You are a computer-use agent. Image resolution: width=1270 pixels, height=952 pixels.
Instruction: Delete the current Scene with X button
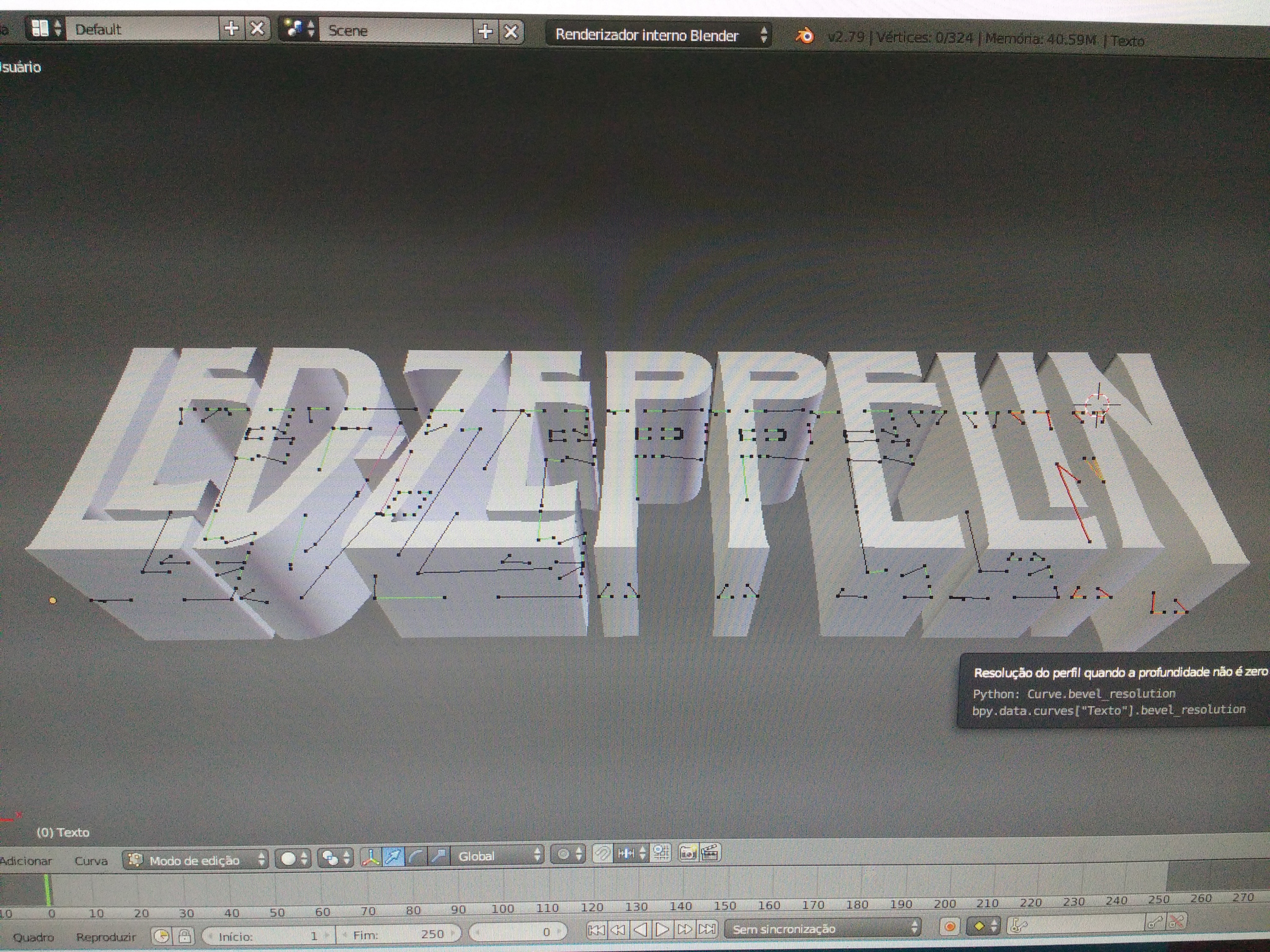[510, 31]
